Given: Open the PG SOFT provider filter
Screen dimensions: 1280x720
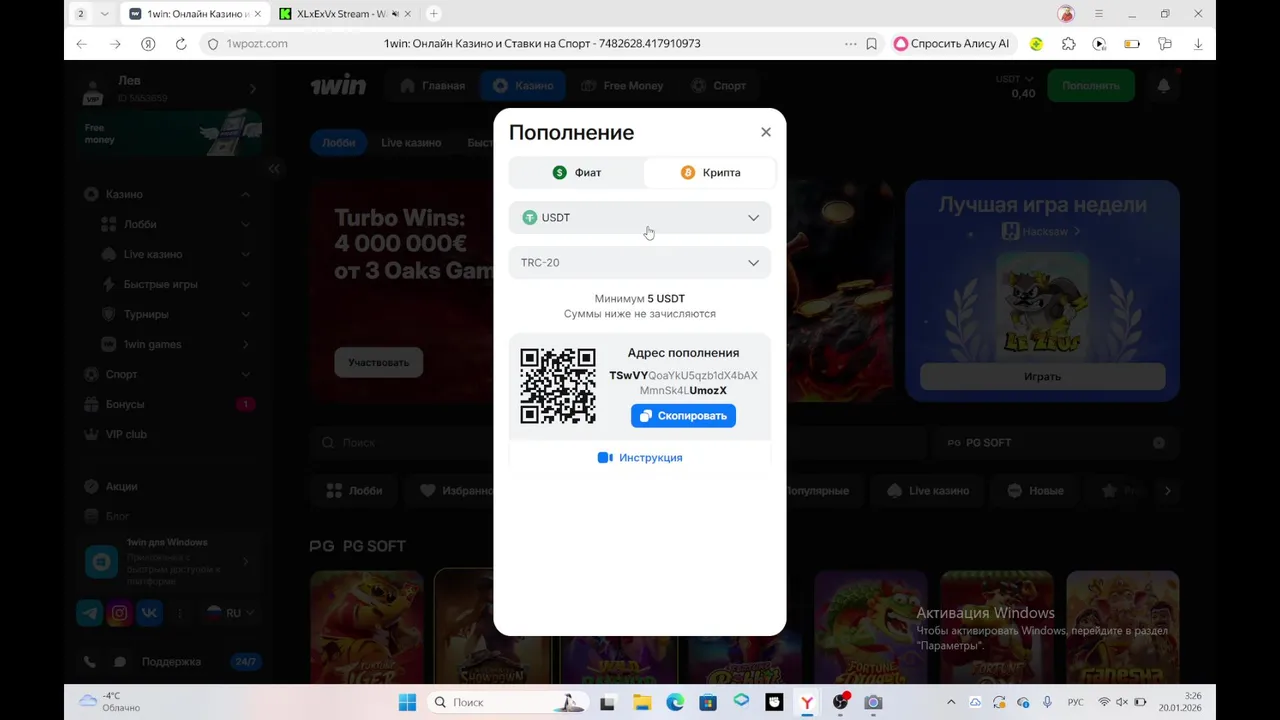Looking at the screenshot, I should click(x=1055, y=442).
